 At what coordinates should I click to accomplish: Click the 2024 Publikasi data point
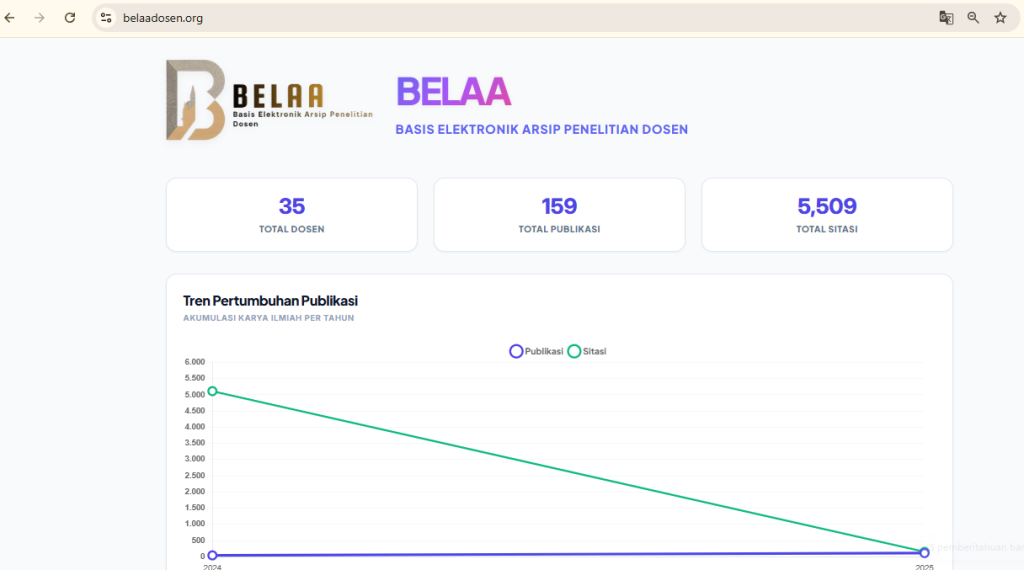(212, 555)
